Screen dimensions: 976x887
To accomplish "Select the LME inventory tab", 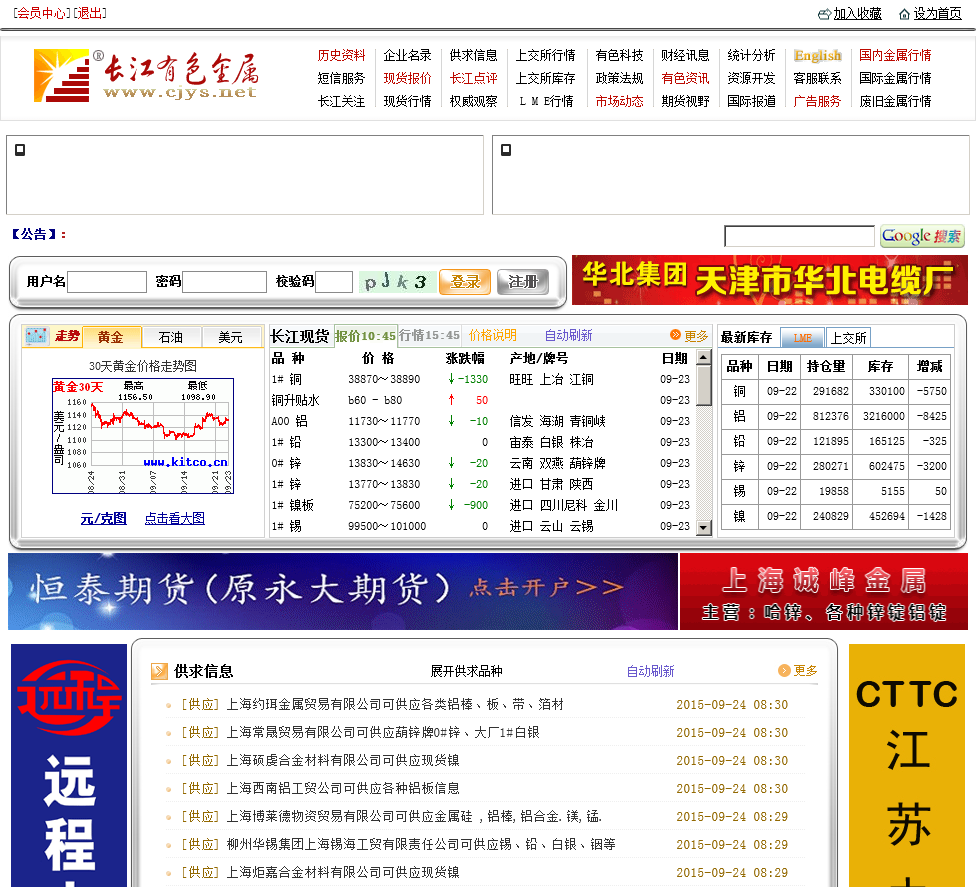I will click(x=802, y=337).
